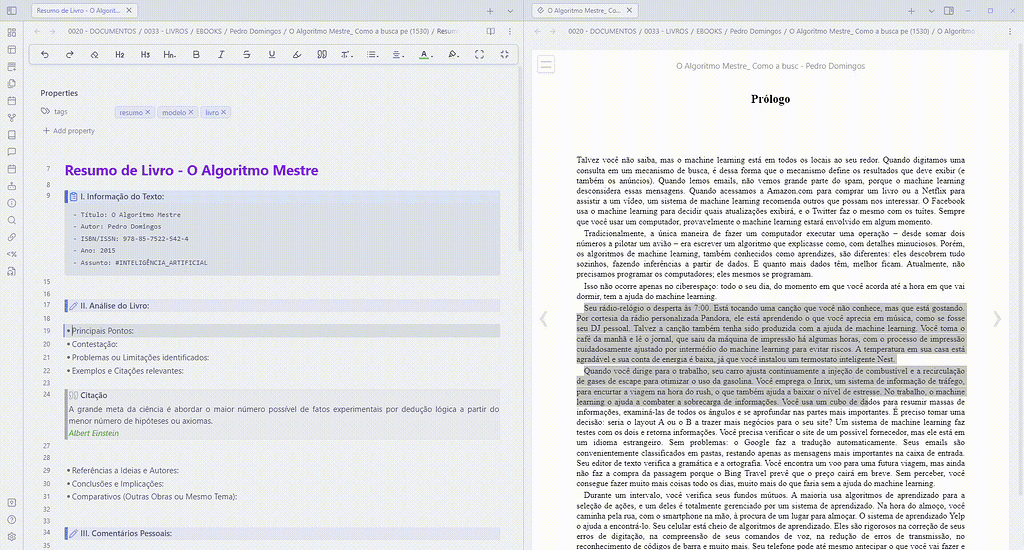Screen dimensions: 1024x550
Task: Open the chat bubble ribbon icon
Action: click(x=12, y=152)
